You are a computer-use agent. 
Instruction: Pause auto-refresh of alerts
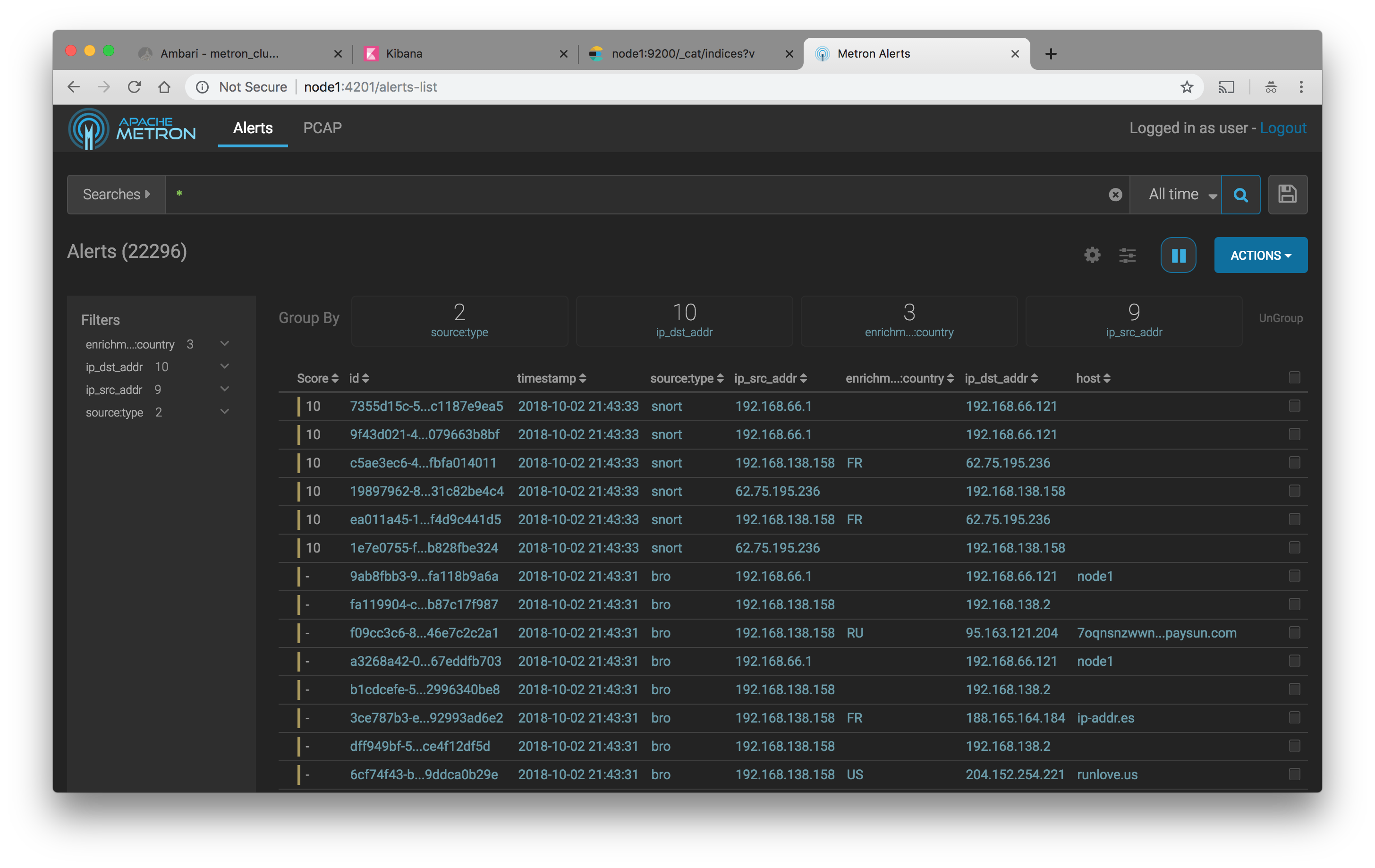click(x=1178, y=255)
